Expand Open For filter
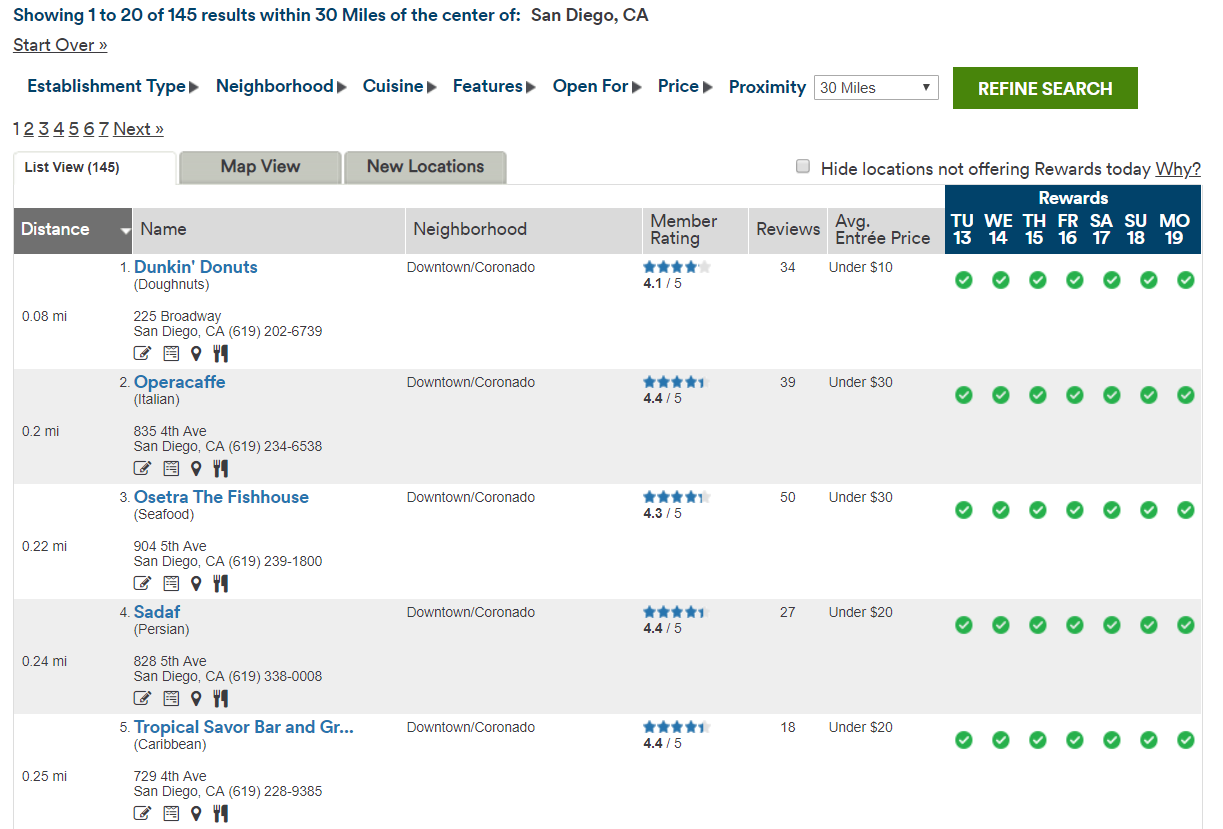Viewport: 1223px width, 829px height. coord(597,86)
